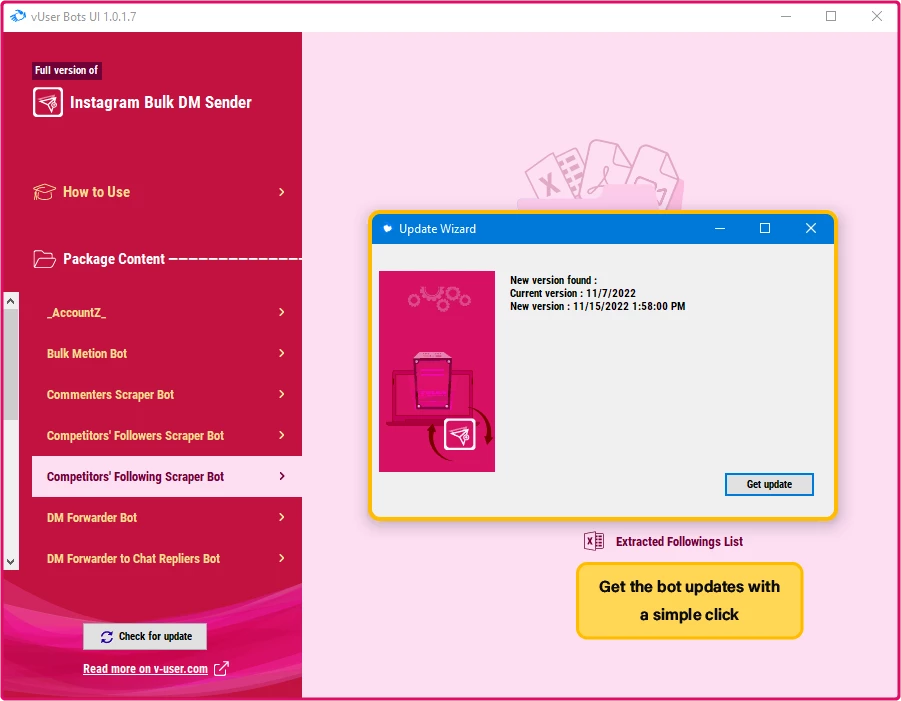
Task: Click the Update Wizard title bar icon
Action: [x=388, y=229]
